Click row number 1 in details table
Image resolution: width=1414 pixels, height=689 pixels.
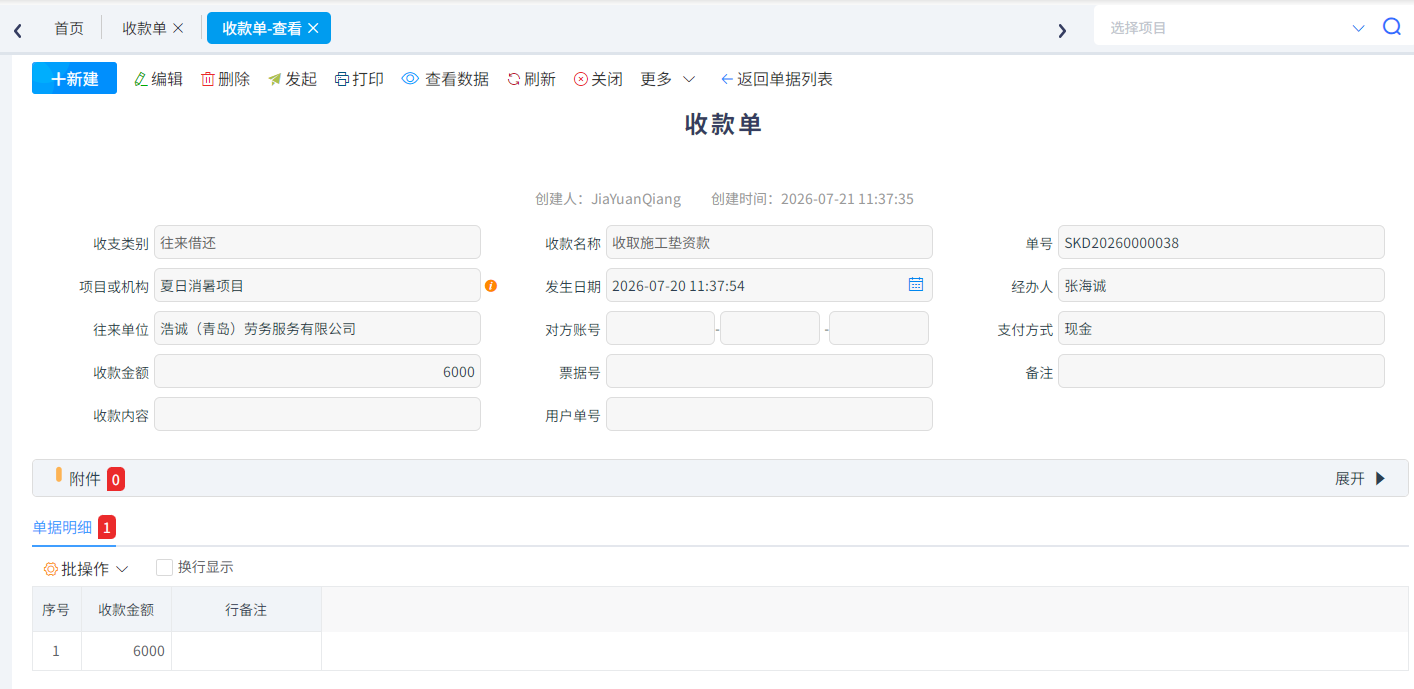click(56, 651)
